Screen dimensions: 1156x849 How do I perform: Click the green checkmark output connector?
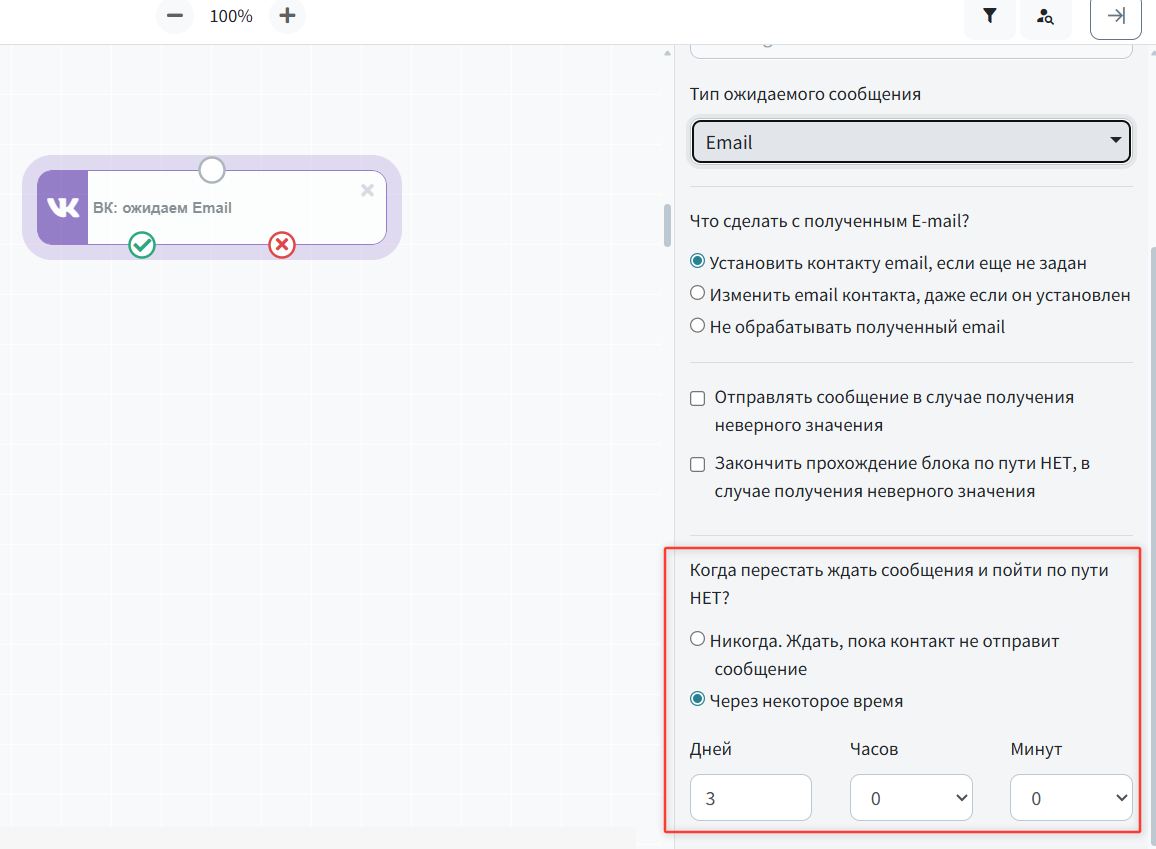point(142,244)
